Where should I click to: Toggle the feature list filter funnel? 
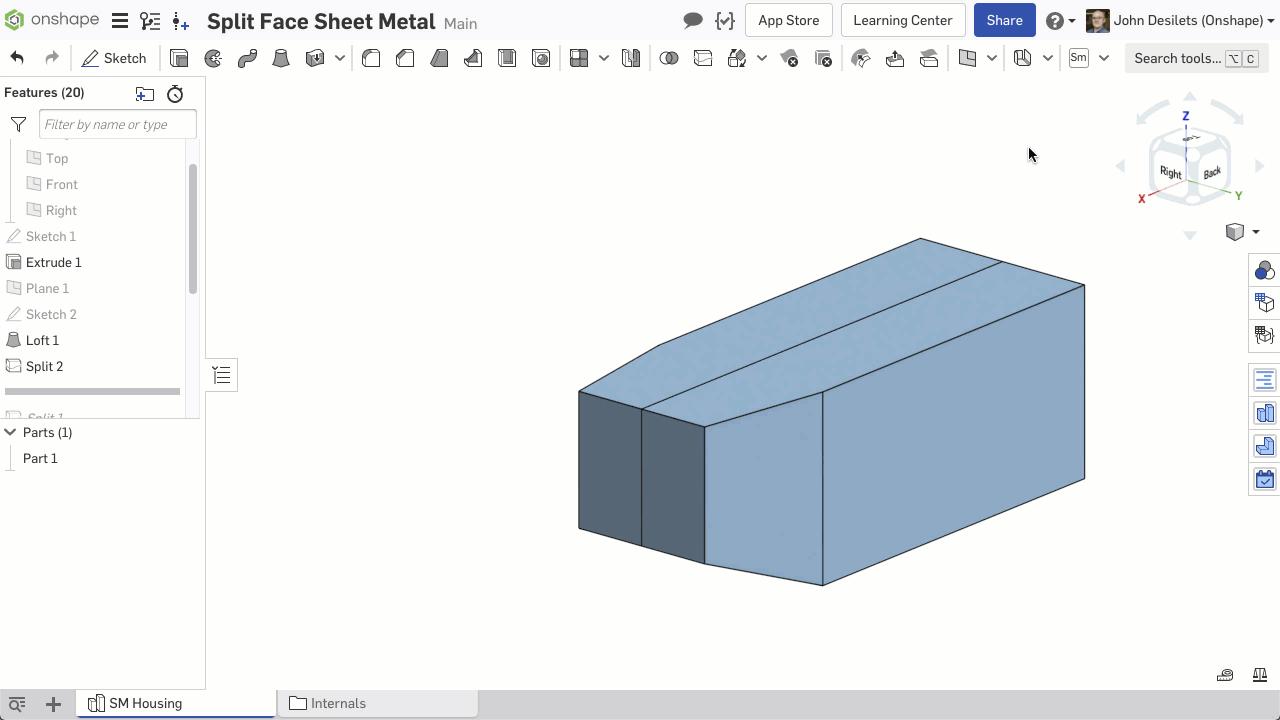(18, 124)
